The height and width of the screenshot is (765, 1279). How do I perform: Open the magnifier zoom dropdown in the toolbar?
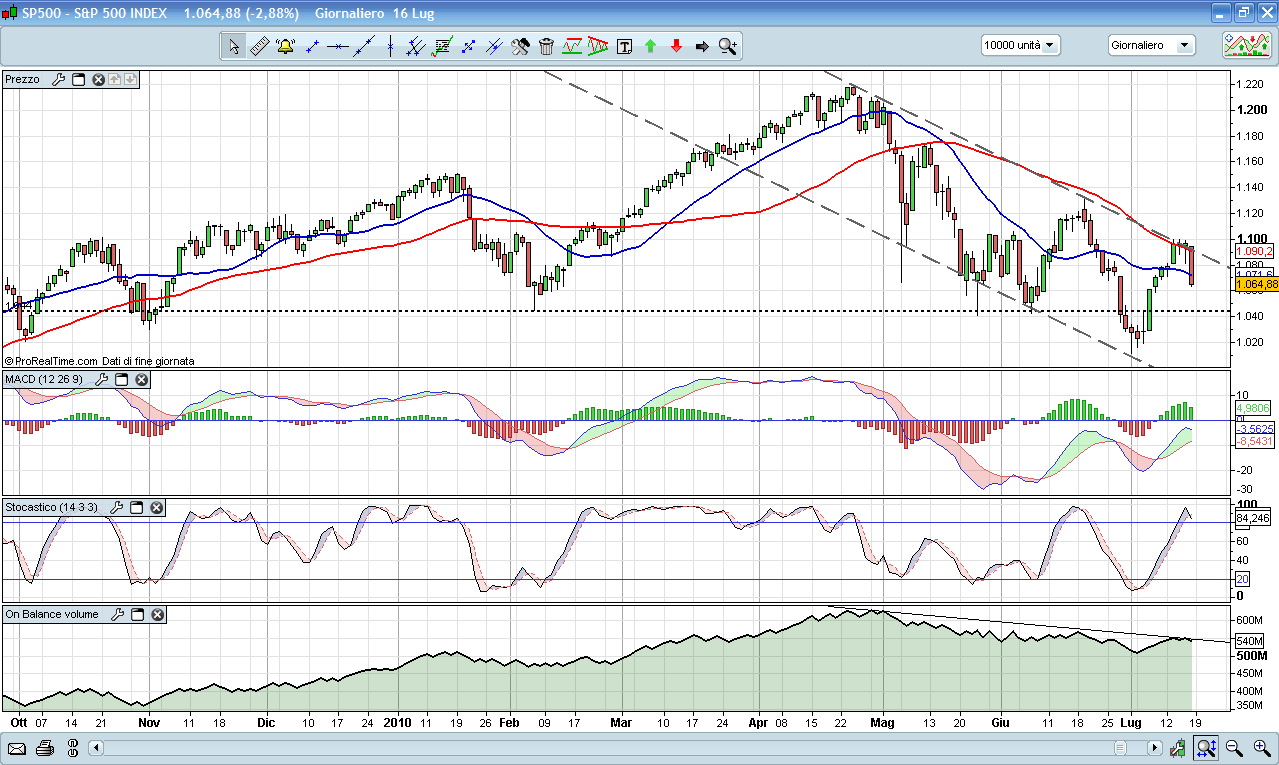[x=728, y=46]
